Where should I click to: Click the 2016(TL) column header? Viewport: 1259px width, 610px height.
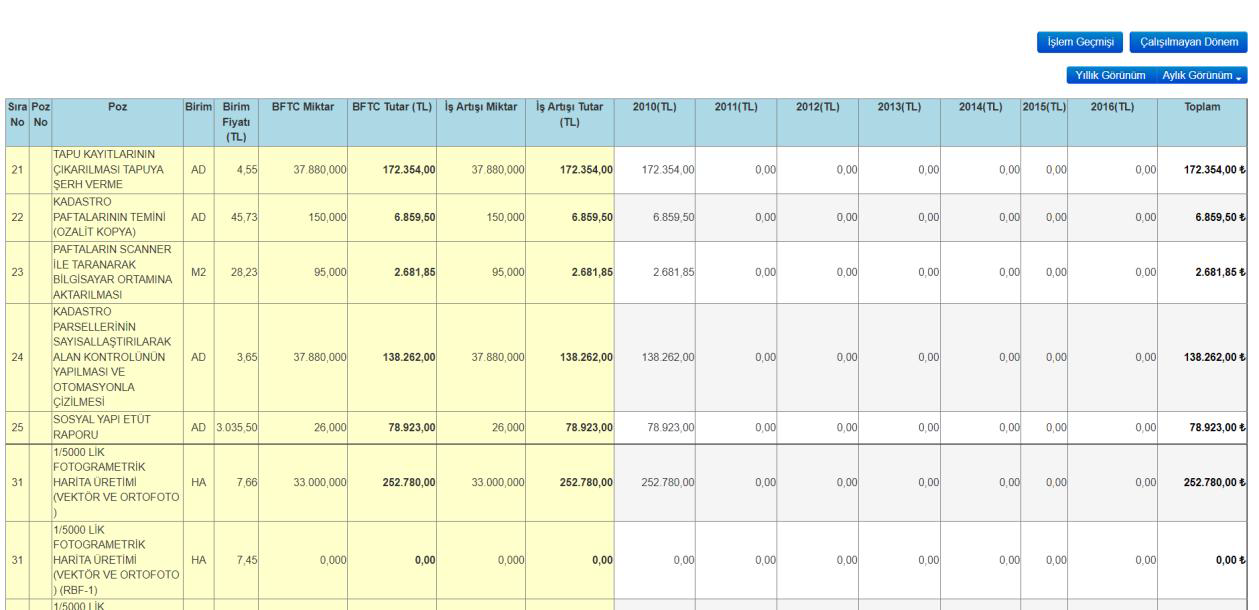[1114, 107]
